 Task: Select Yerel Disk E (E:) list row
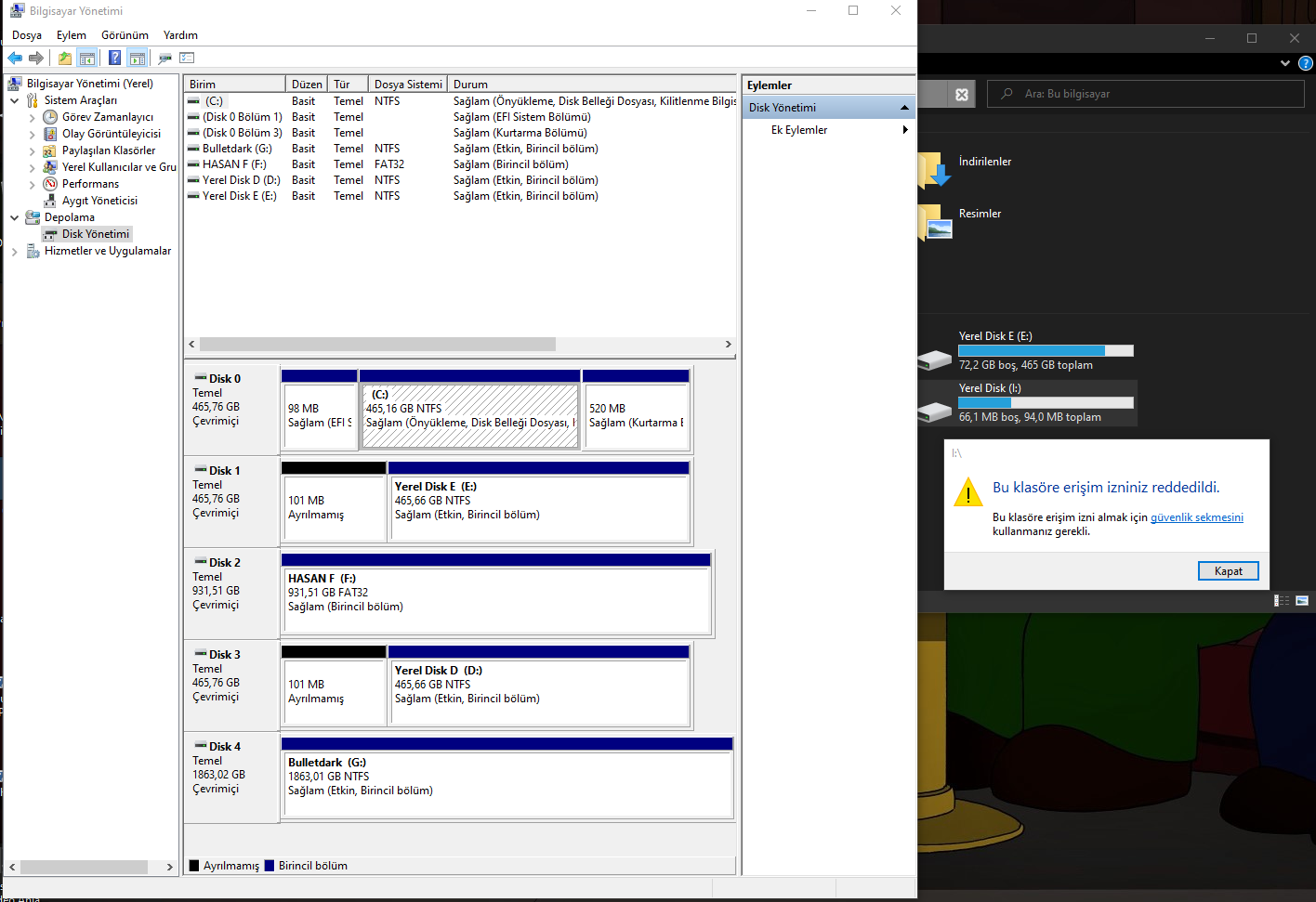460,196
